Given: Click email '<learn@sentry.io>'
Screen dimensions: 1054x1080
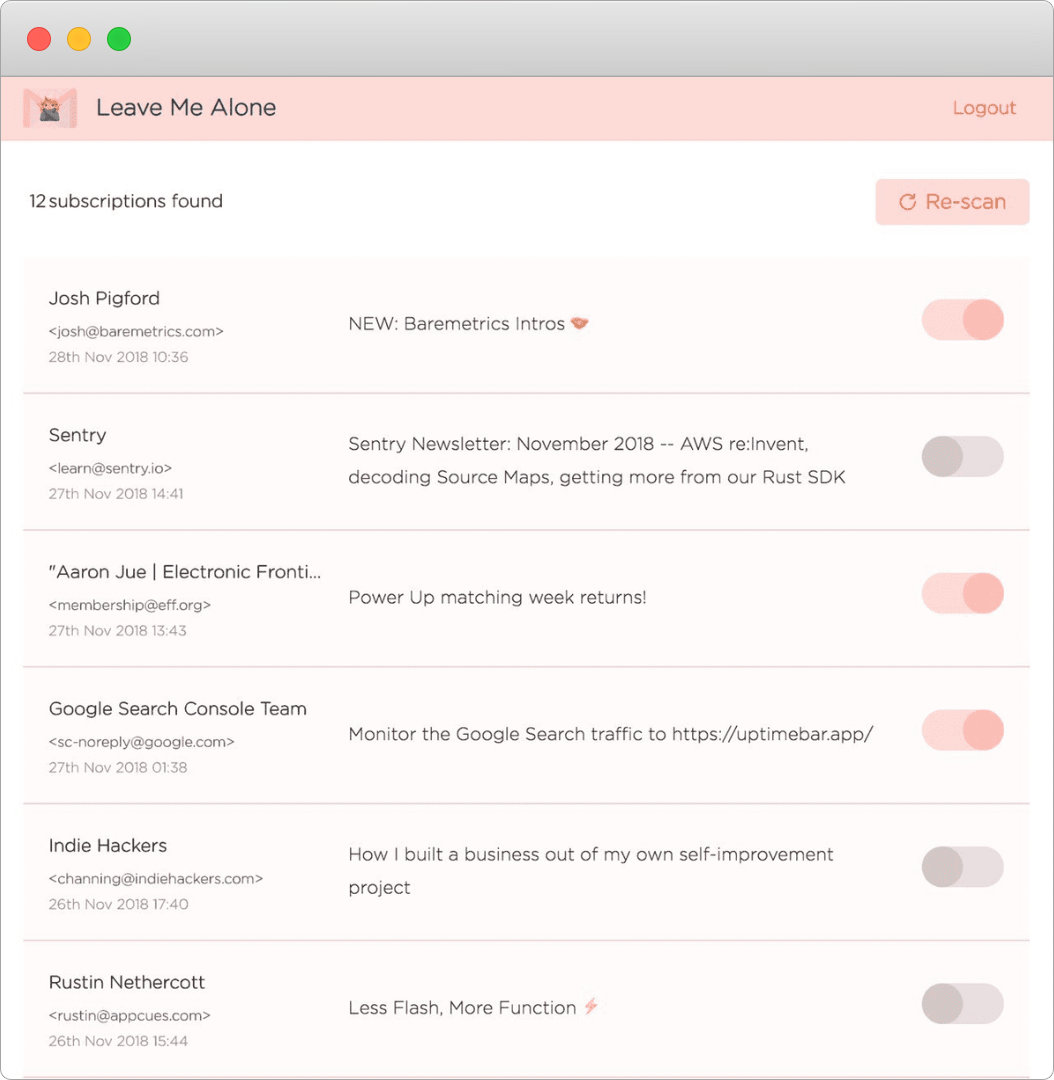Looking at the screenshot, I should [110, 468].
